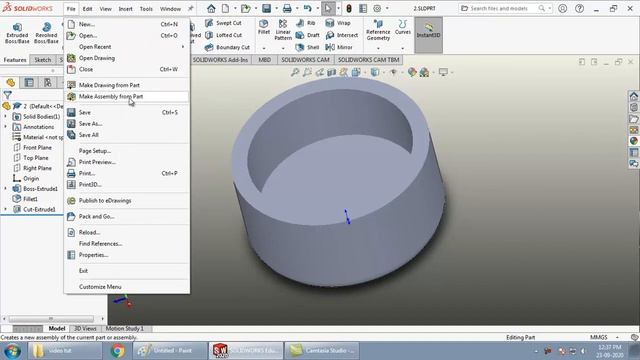Click the Save disk icon in toolbar
640x360 pixels.
[267, 8]
